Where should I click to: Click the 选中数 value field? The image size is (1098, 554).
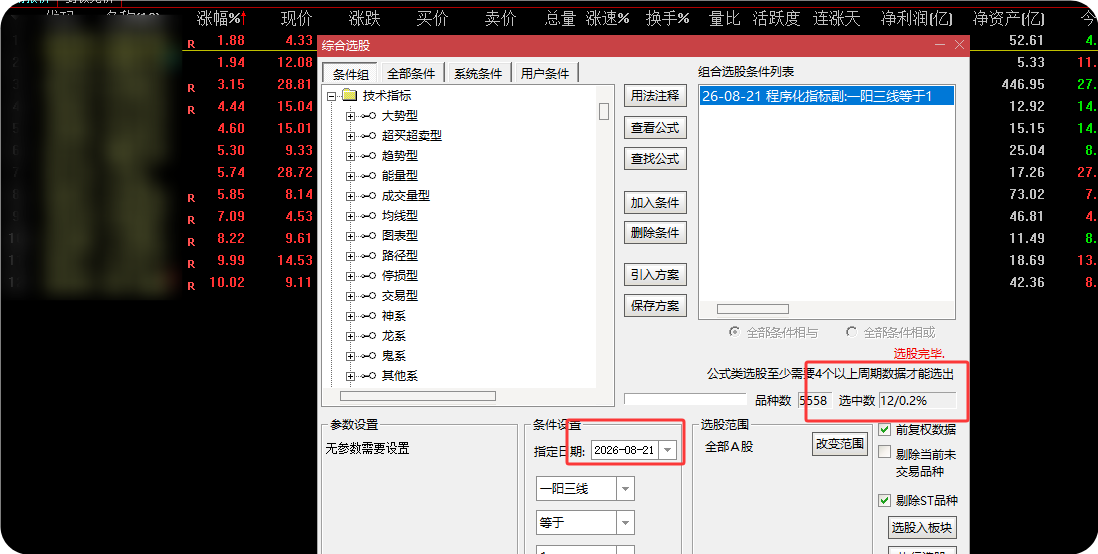[917, 401]
